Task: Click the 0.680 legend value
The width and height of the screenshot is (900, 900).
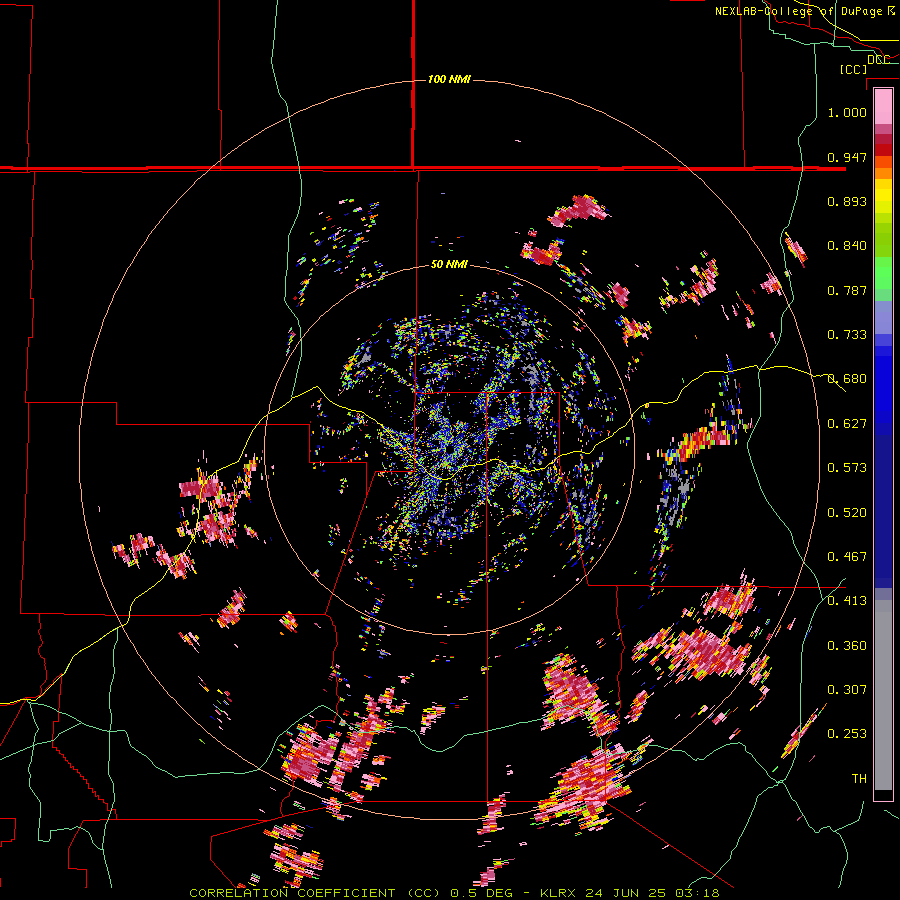Action: coord(847,379)
